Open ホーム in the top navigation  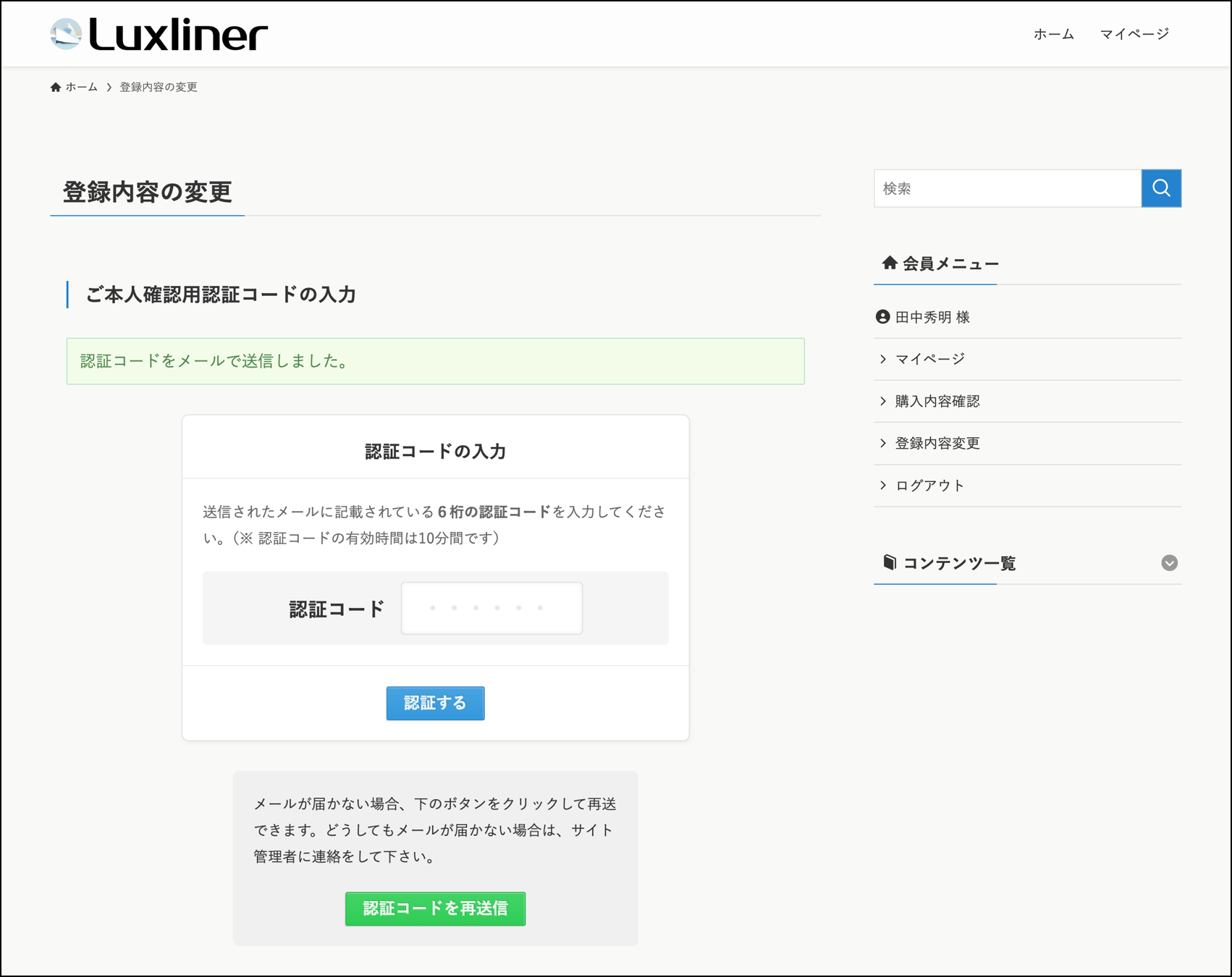[1053, 34]
